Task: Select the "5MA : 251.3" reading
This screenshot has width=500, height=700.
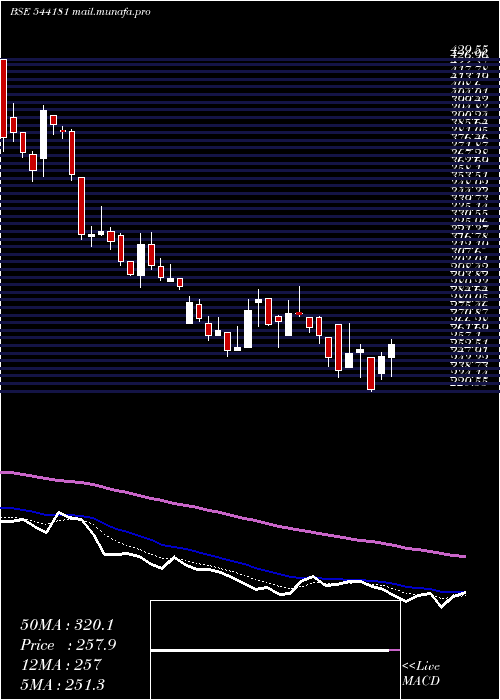Action: pos(62,684)
